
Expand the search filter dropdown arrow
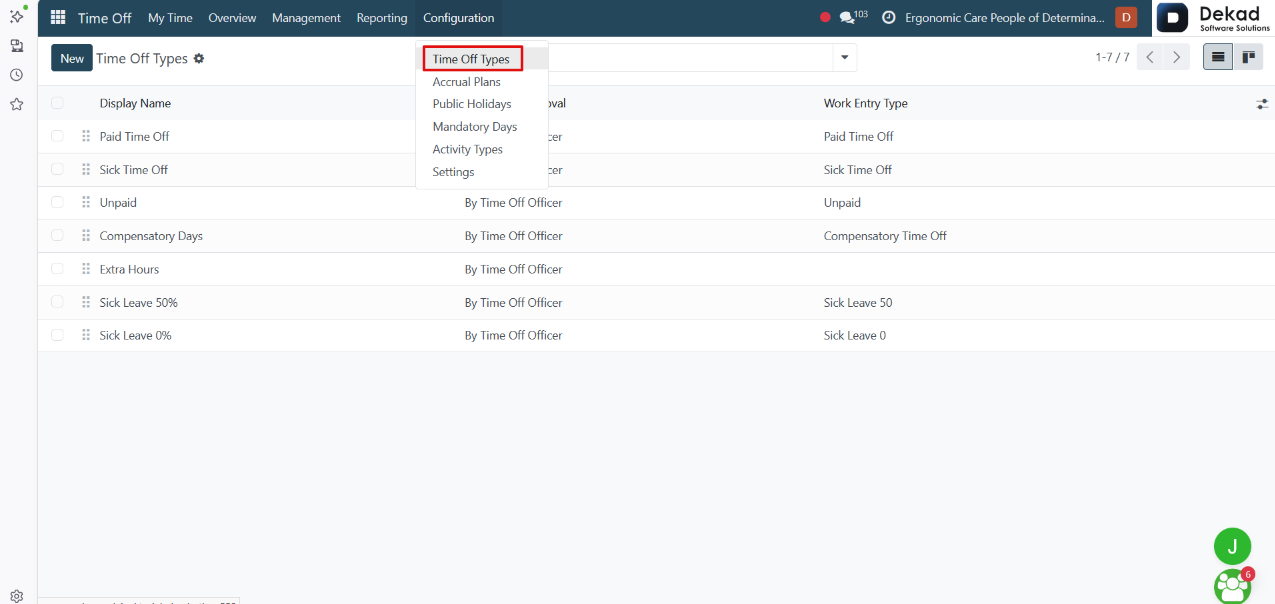(845, 58)
